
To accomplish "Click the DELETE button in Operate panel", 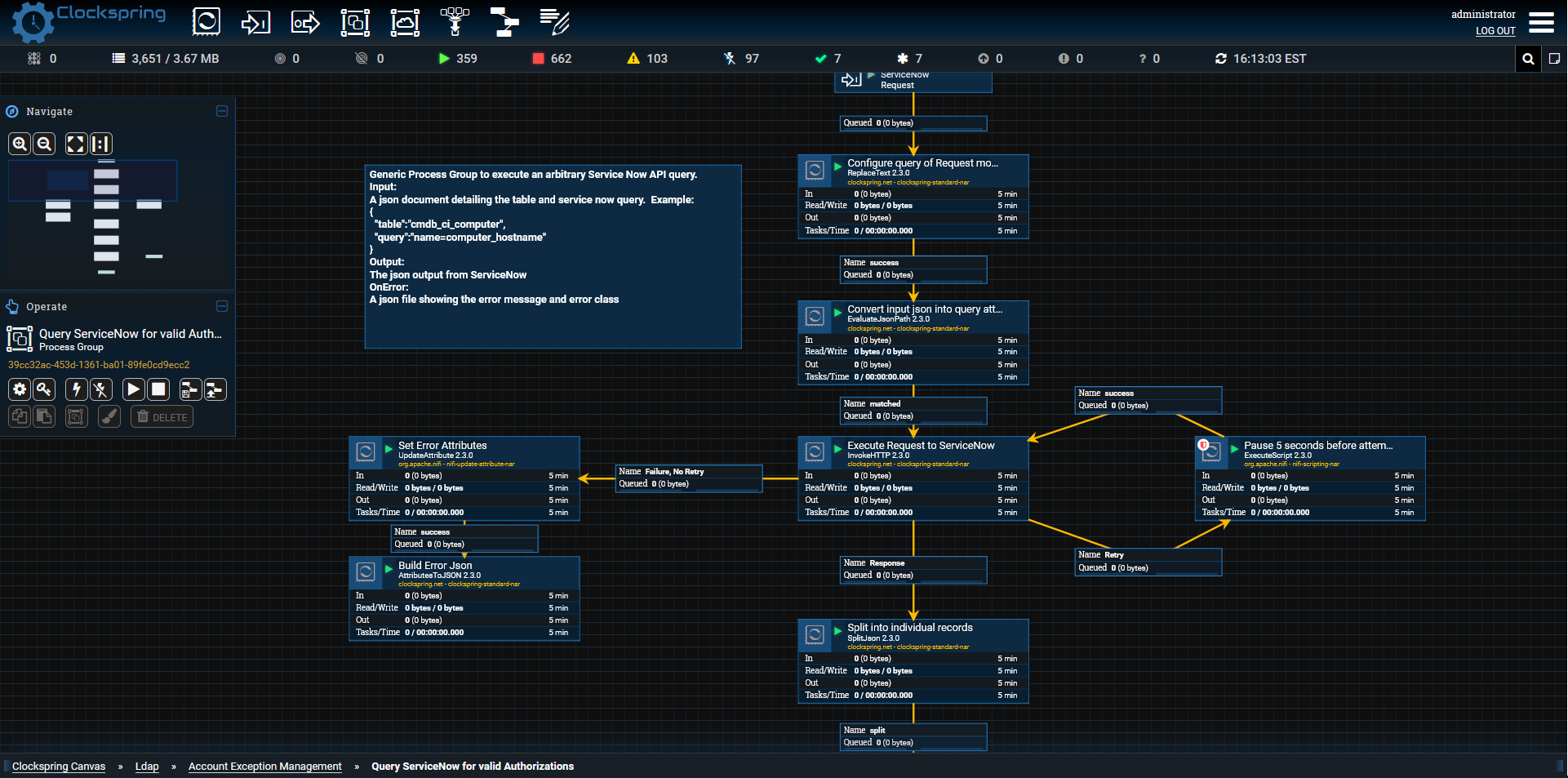I will tap(162, 416).
